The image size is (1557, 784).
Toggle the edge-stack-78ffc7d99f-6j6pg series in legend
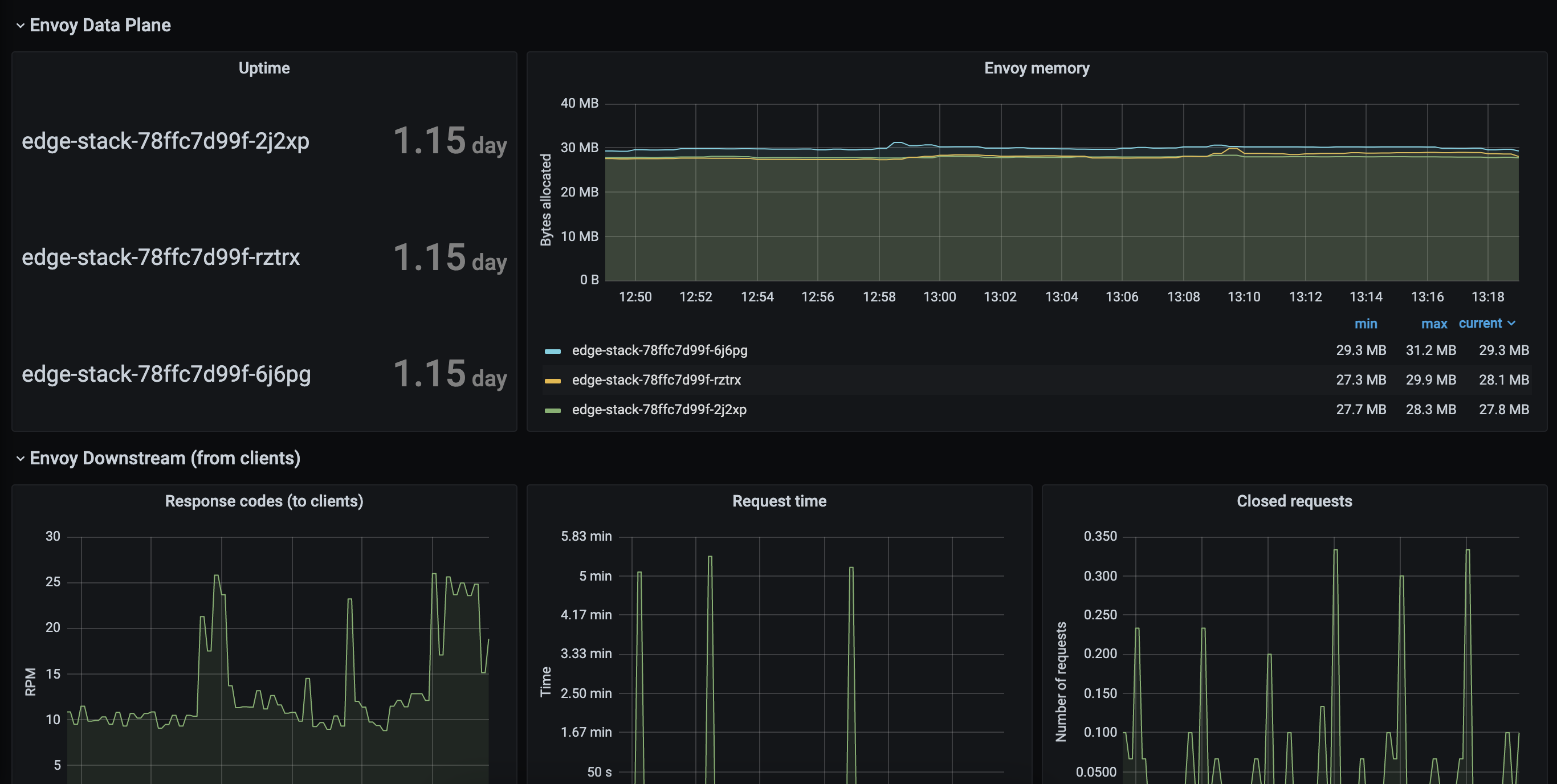659,350
